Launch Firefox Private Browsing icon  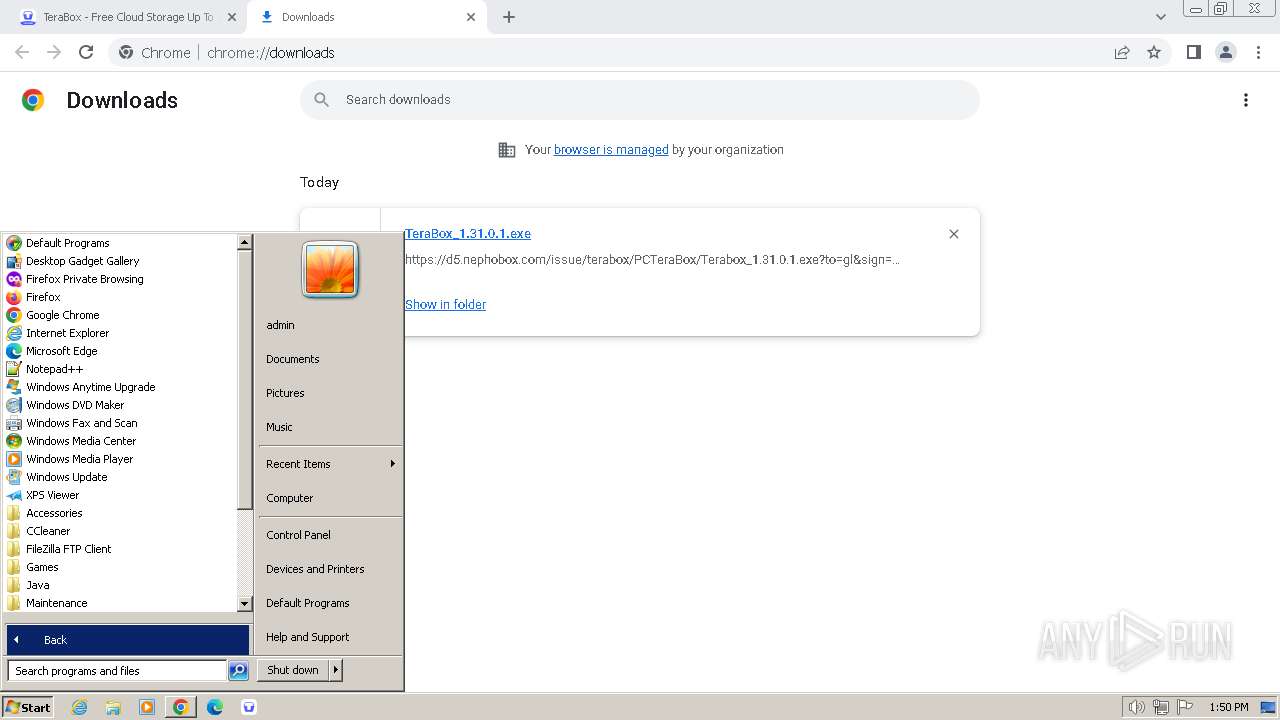pos(14,279)
